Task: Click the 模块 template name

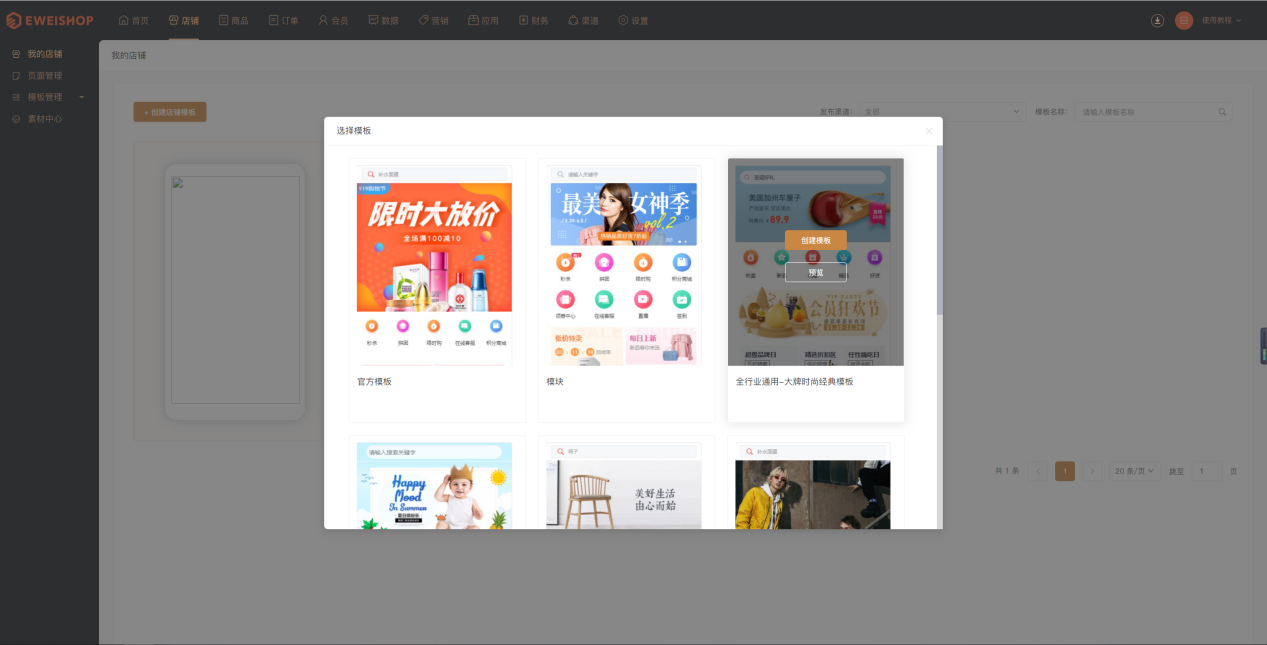Action: click(555, 382)
